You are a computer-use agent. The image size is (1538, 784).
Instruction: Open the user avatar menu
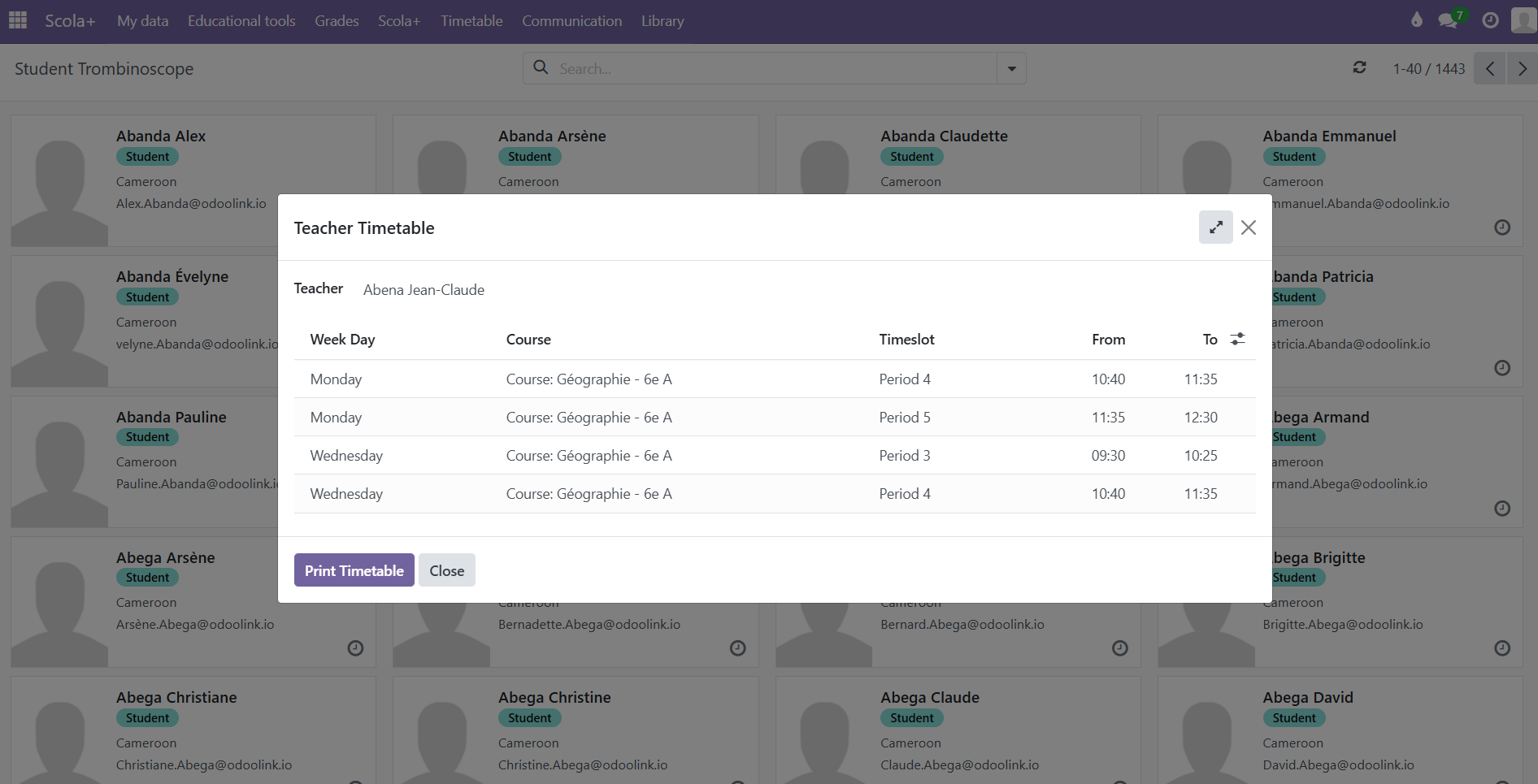pos(1523,20)
